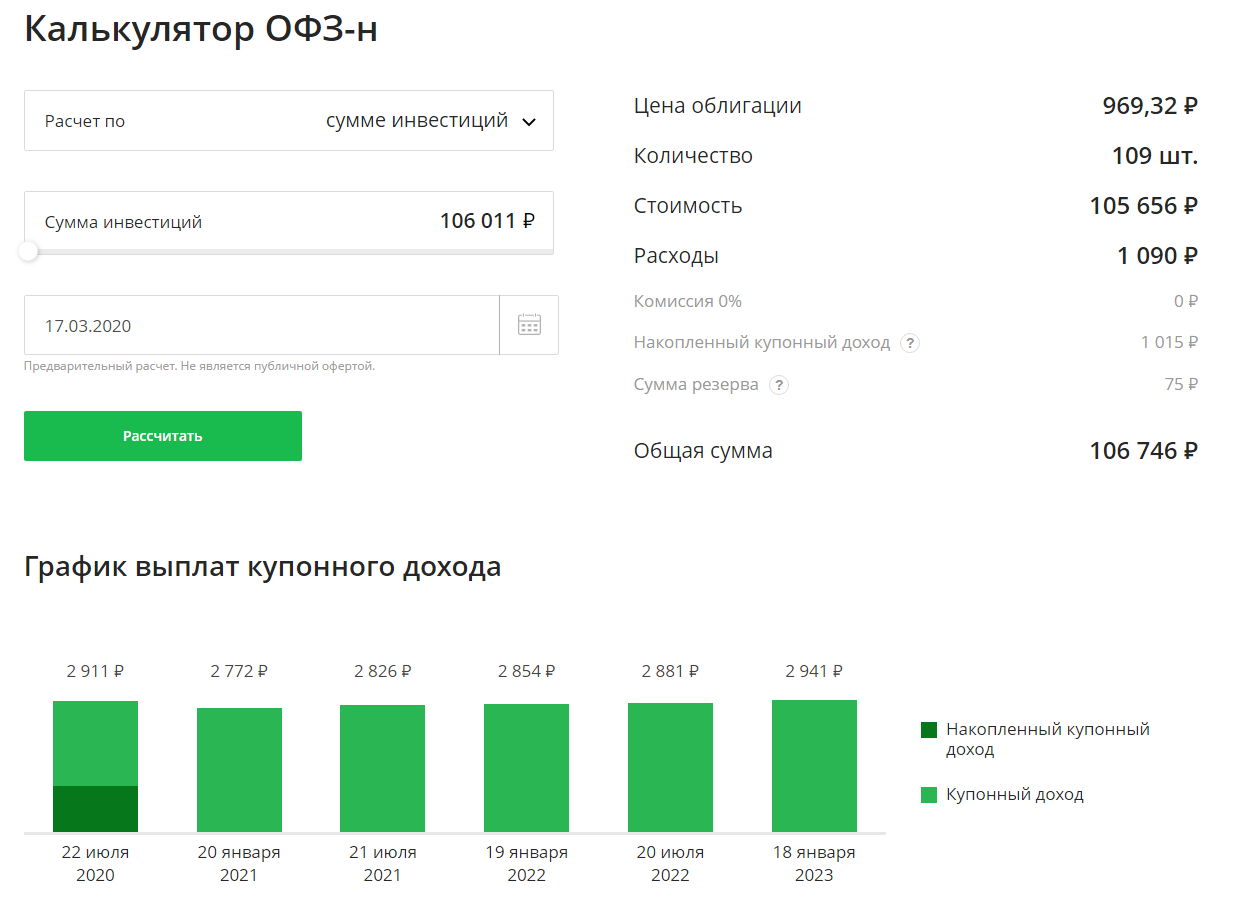
Task: Click dark green Накопленный купонный доход legend swatch
Action: (x=929, y=730)
